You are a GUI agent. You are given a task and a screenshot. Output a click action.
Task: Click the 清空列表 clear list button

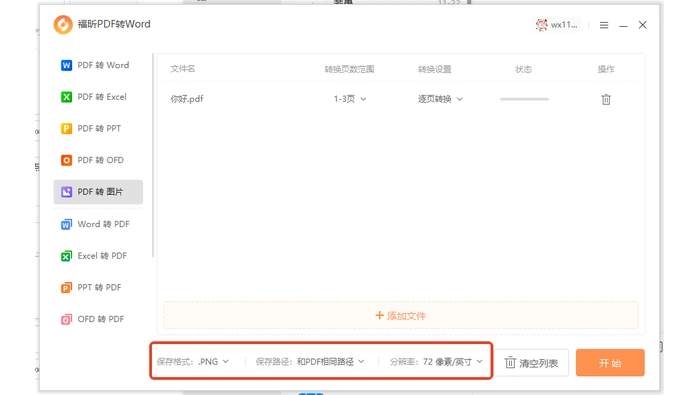(x=531, y=363)
